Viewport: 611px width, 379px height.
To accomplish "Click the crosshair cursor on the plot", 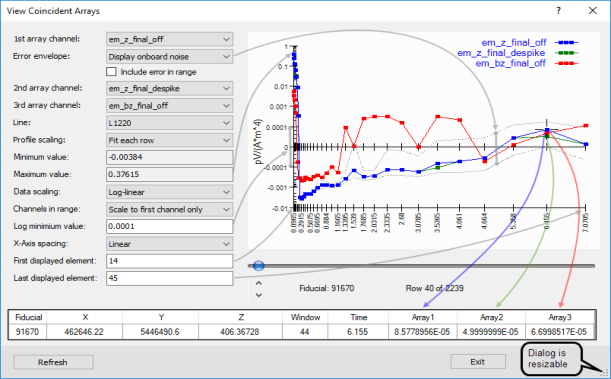I will [x=547, y=130].
